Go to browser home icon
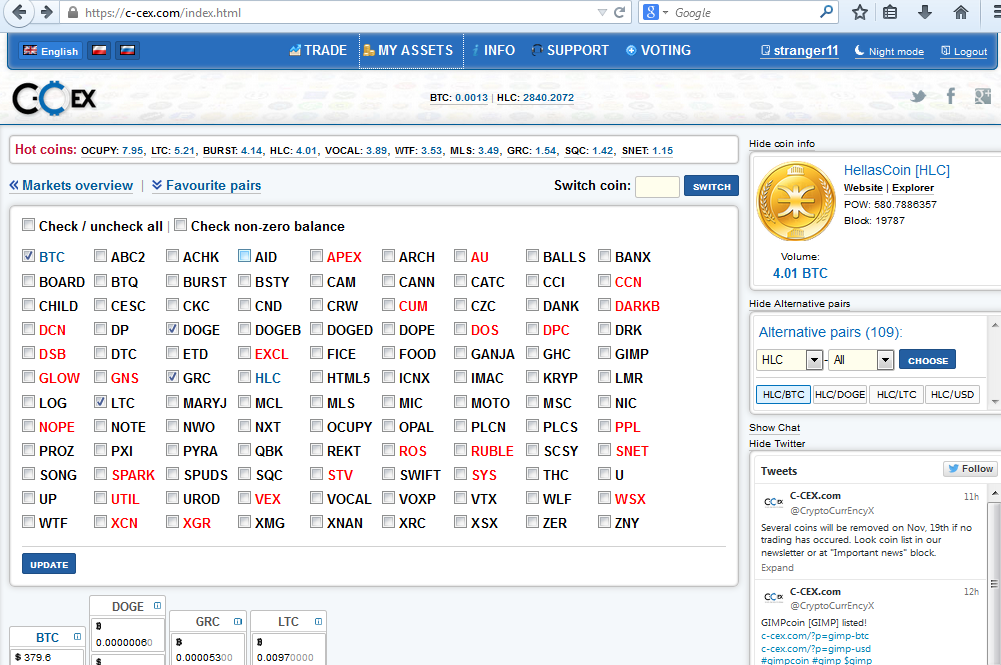 tap(960, 12)
